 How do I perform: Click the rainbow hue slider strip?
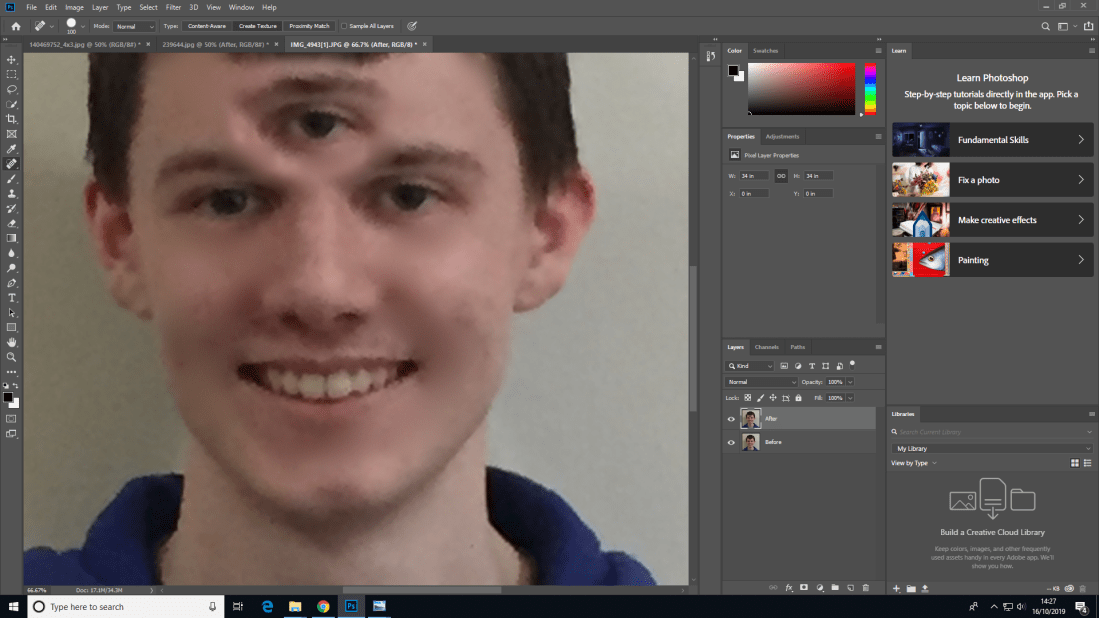[x=870, y=89]
